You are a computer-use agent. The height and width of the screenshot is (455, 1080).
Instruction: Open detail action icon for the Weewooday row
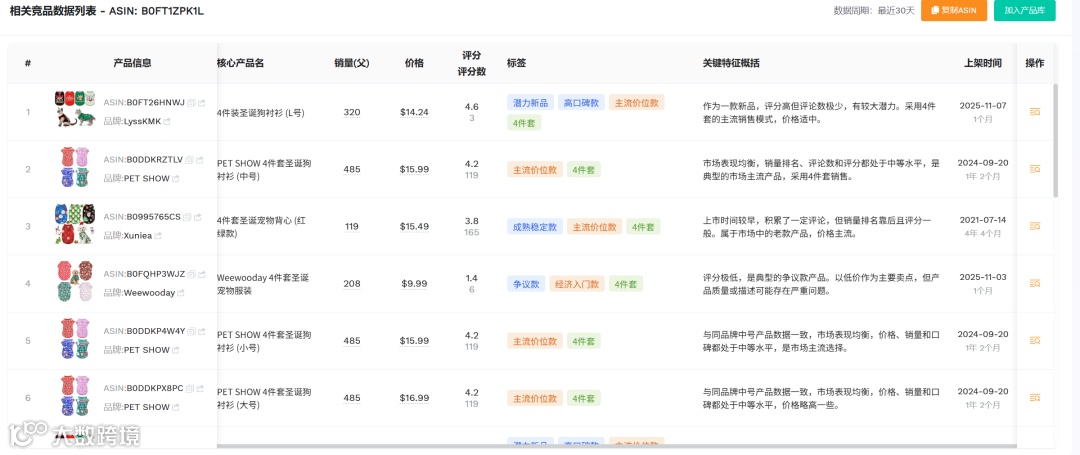(x=1035, y=283)
